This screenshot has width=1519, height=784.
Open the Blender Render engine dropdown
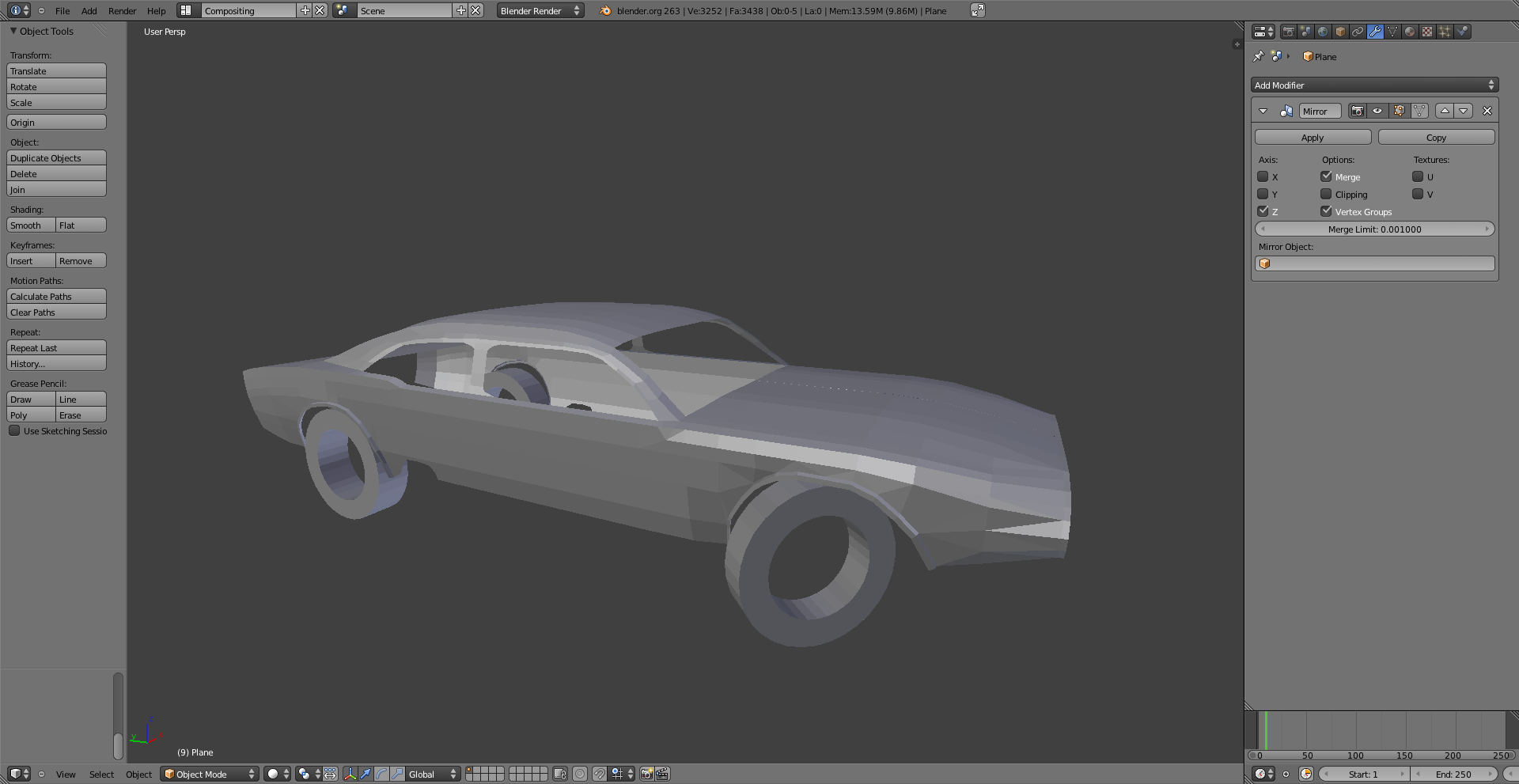coord(540,10)
